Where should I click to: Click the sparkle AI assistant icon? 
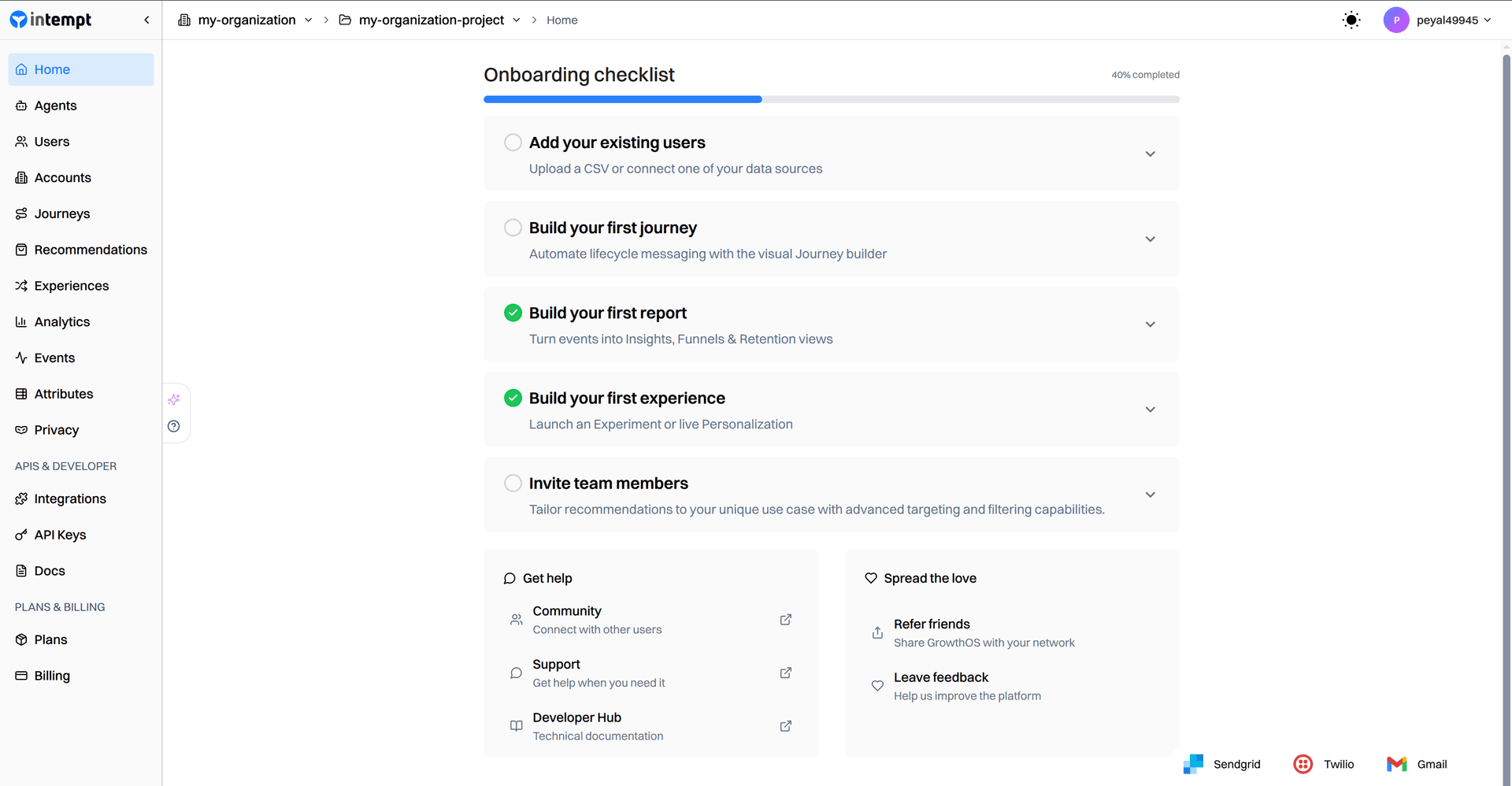pos(174,399)
